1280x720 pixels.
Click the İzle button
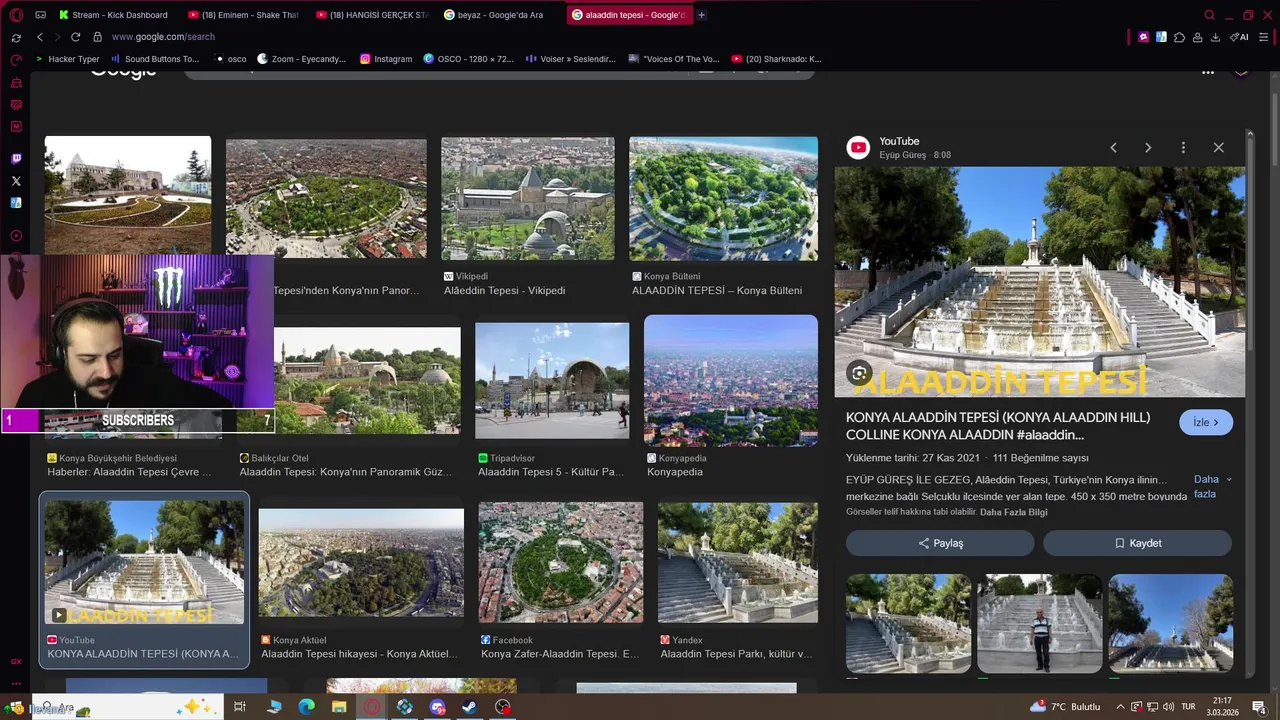click(1206, 422)
